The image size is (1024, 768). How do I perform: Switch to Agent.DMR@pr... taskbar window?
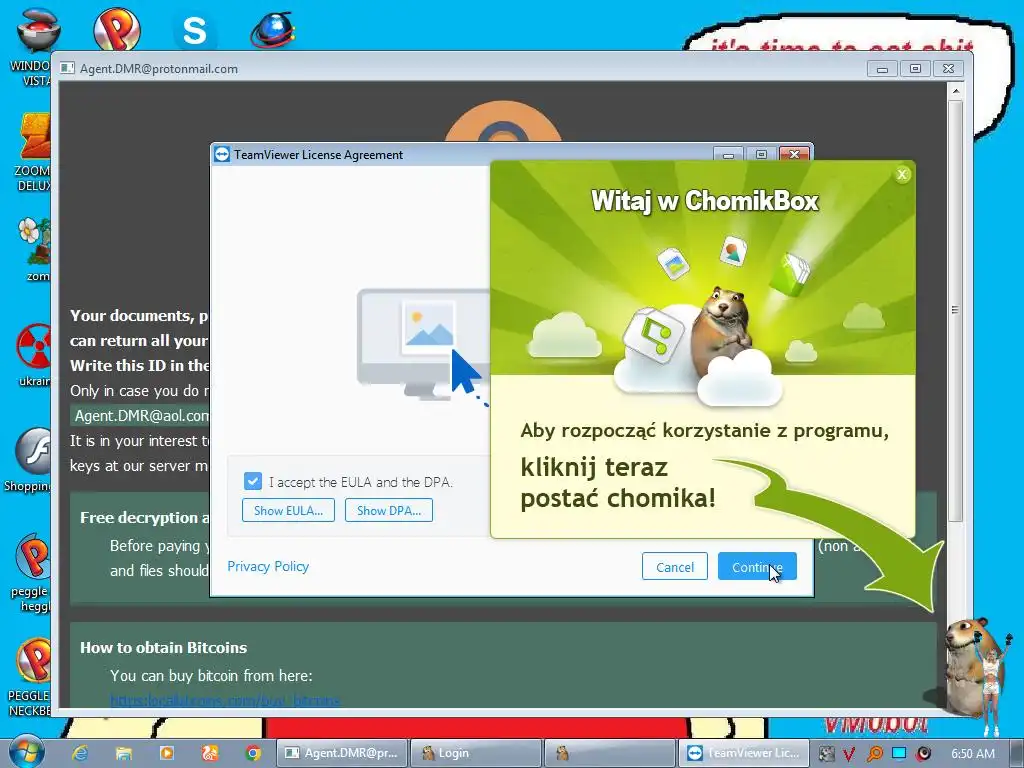click(342, 753)
